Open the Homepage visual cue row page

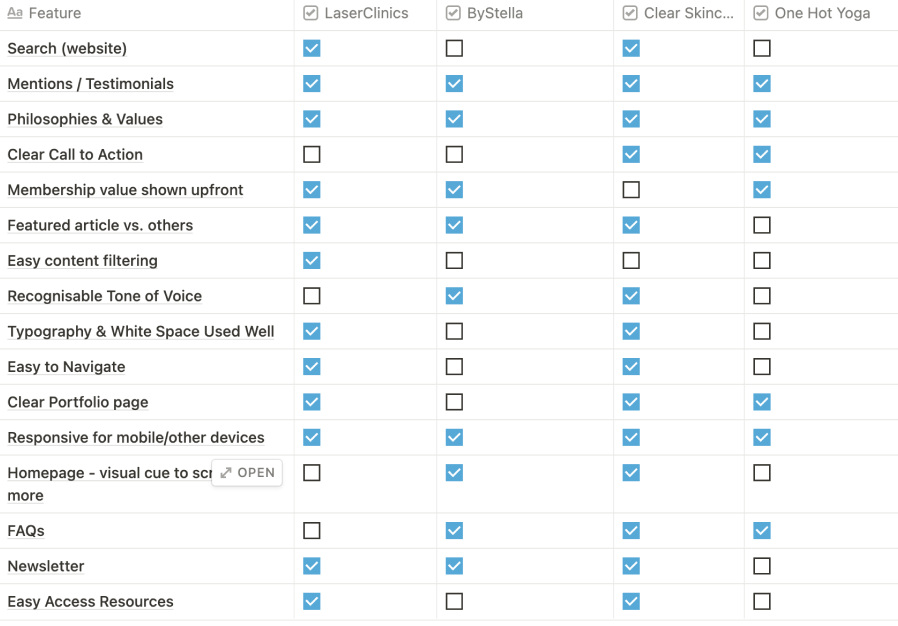coord(247,473)
